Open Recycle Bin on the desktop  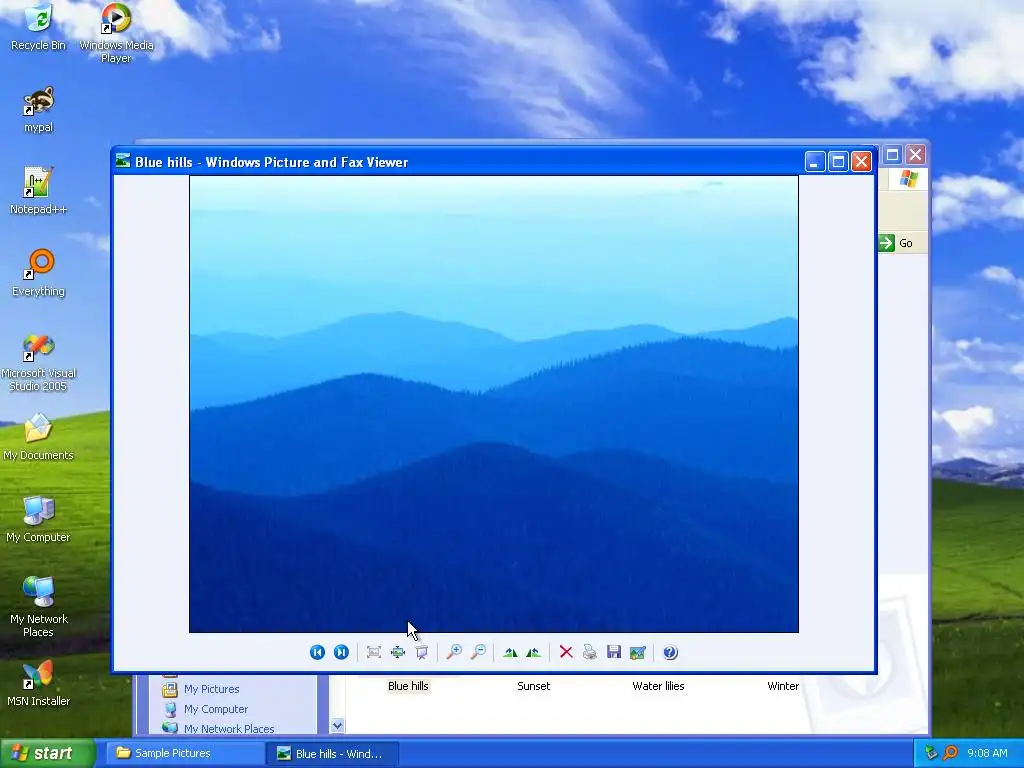pyautogui.click(x=39, y=27)
